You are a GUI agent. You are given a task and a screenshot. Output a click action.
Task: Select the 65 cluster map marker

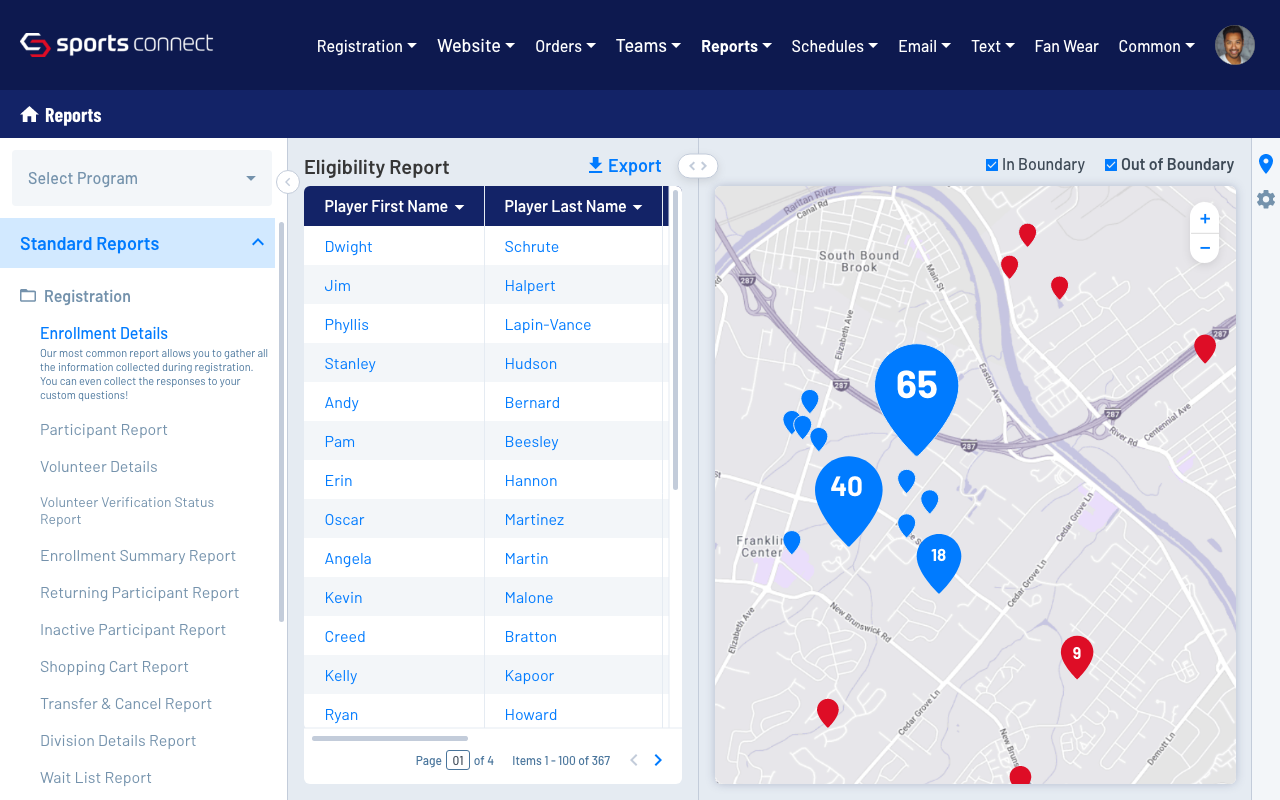pos(916,398)
